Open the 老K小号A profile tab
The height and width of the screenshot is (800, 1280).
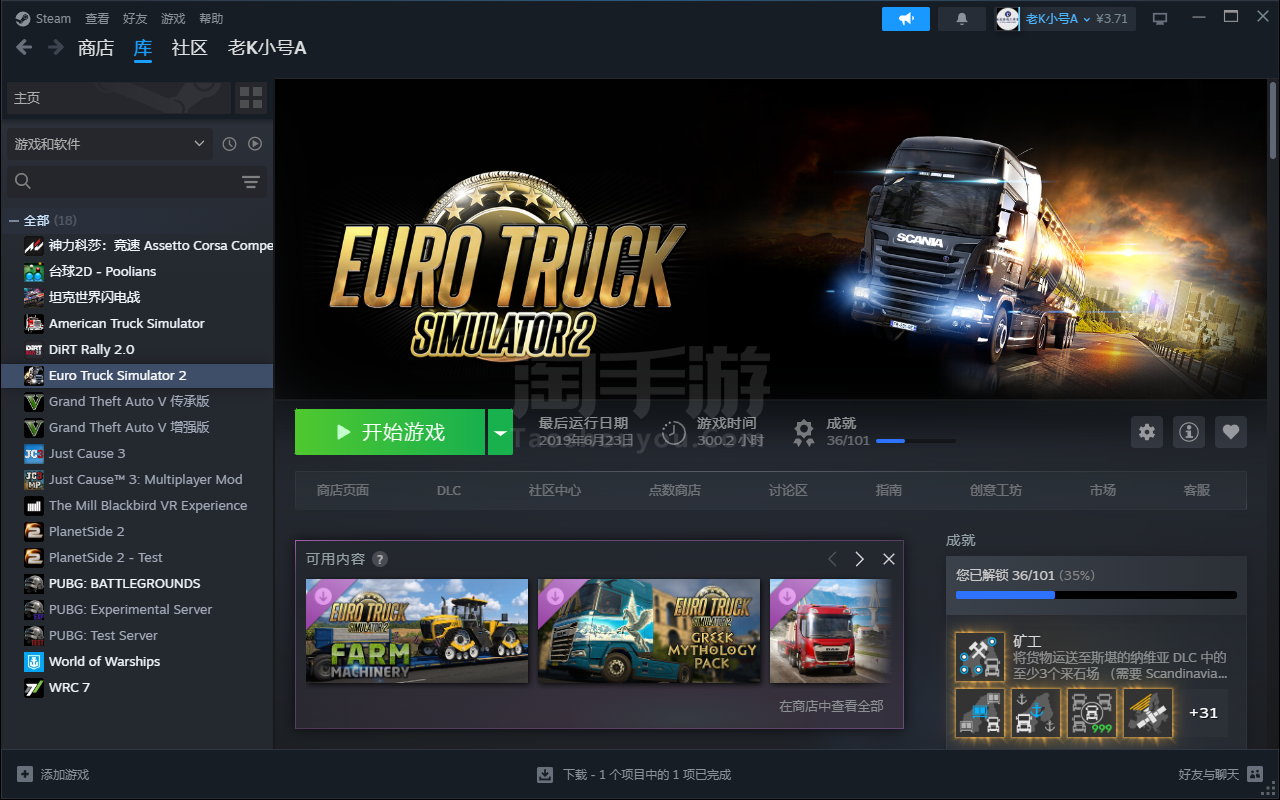pos(267,48)
